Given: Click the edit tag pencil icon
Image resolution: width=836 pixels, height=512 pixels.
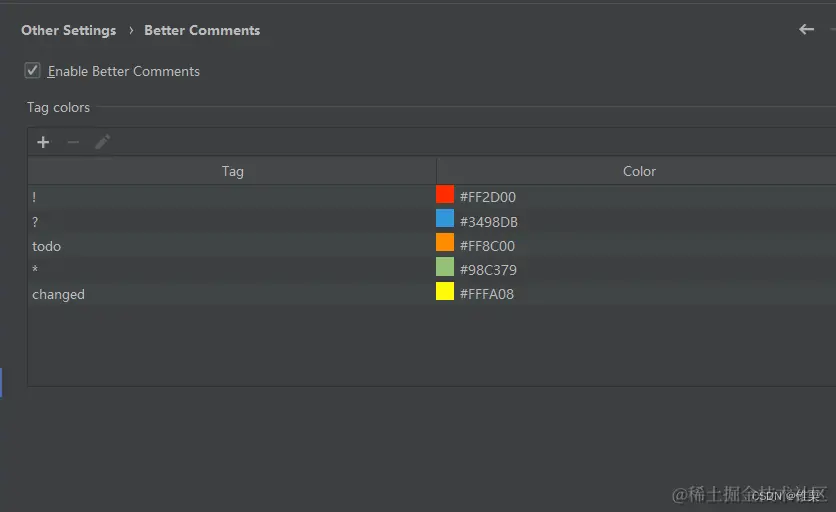Looking at the screenshot, I should tap(102, 142).
